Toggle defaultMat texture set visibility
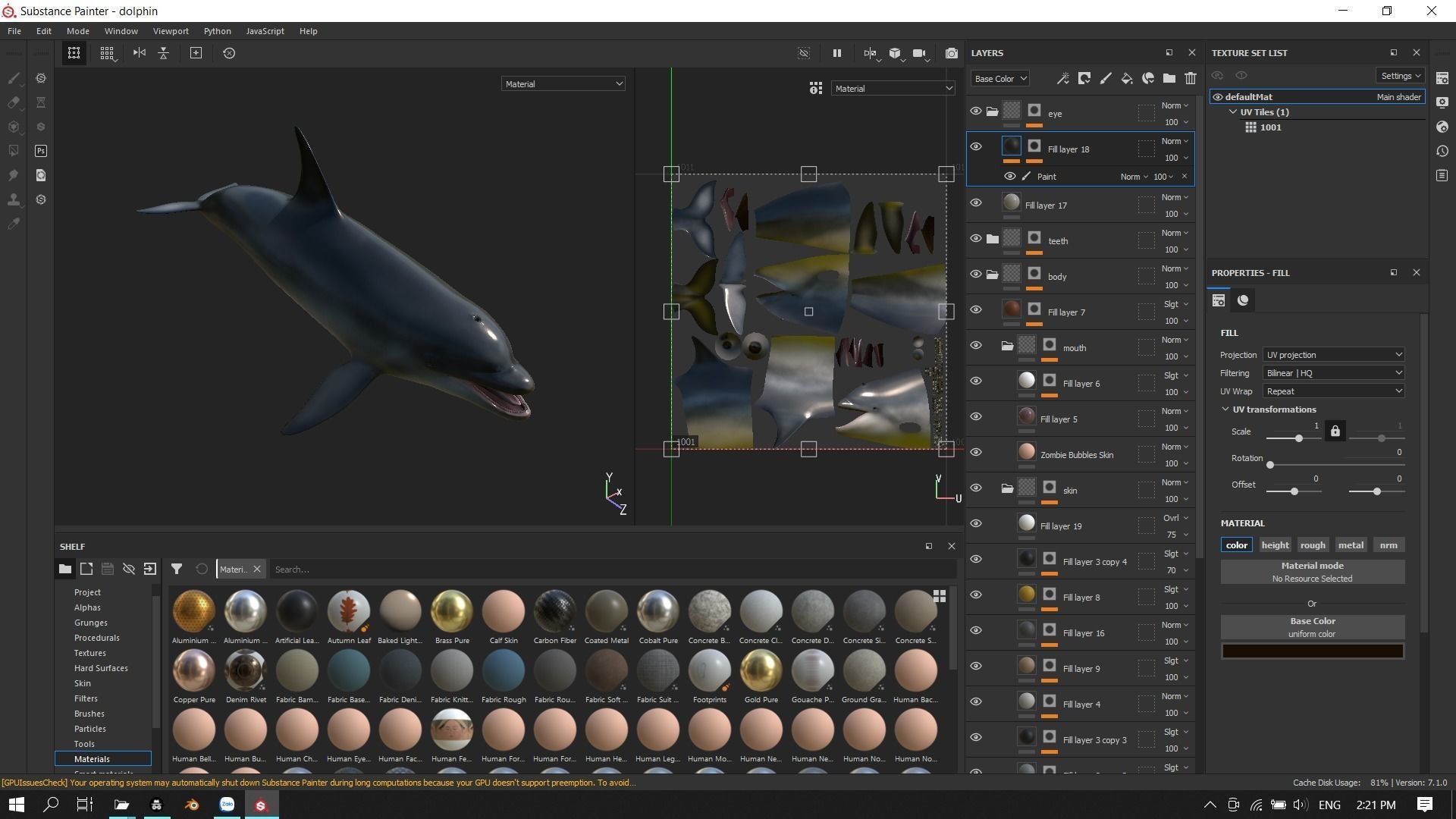The width and height of the screenshot is (1456, 819). [1218, 97]
